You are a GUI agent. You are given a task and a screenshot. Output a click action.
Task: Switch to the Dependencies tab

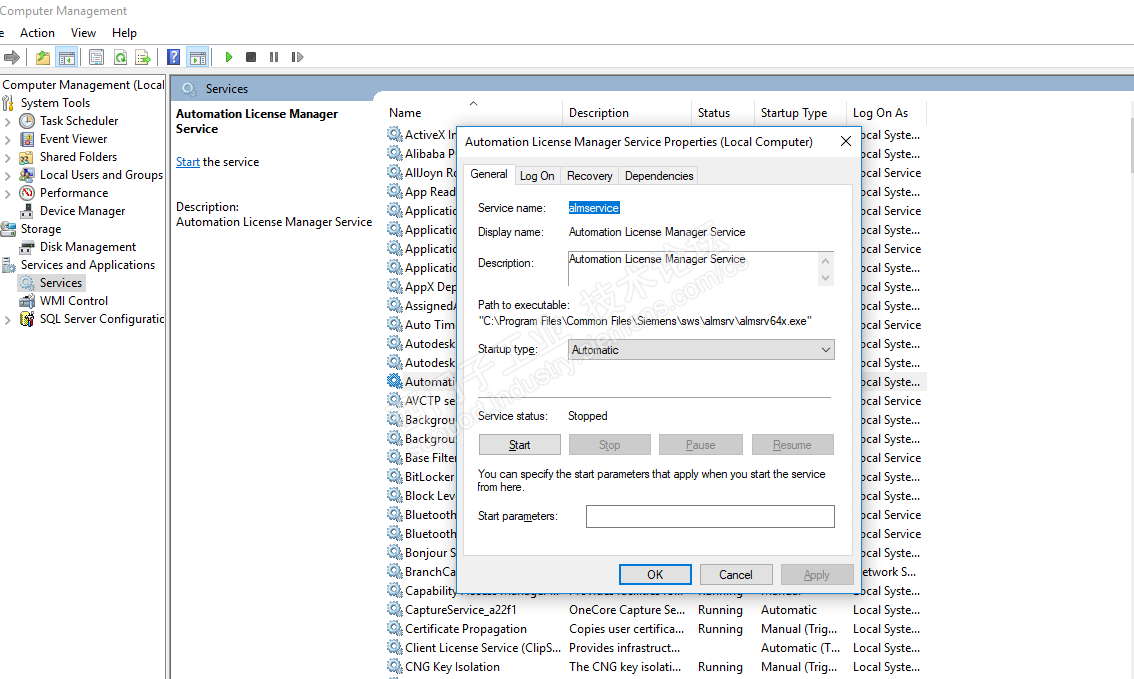point(659,176)
